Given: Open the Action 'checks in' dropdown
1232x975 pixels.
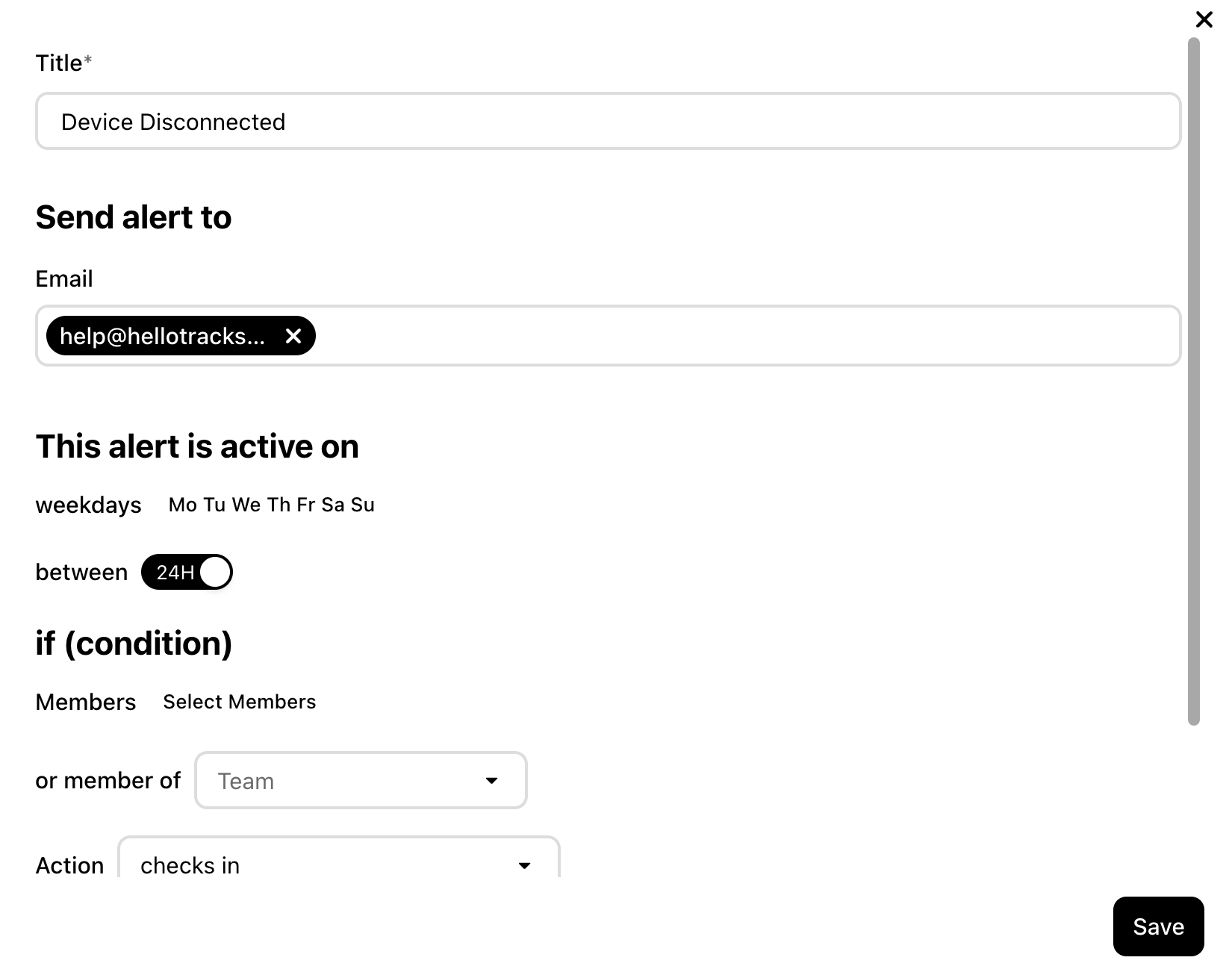Looking at the screenshot, I should (339, 857).
